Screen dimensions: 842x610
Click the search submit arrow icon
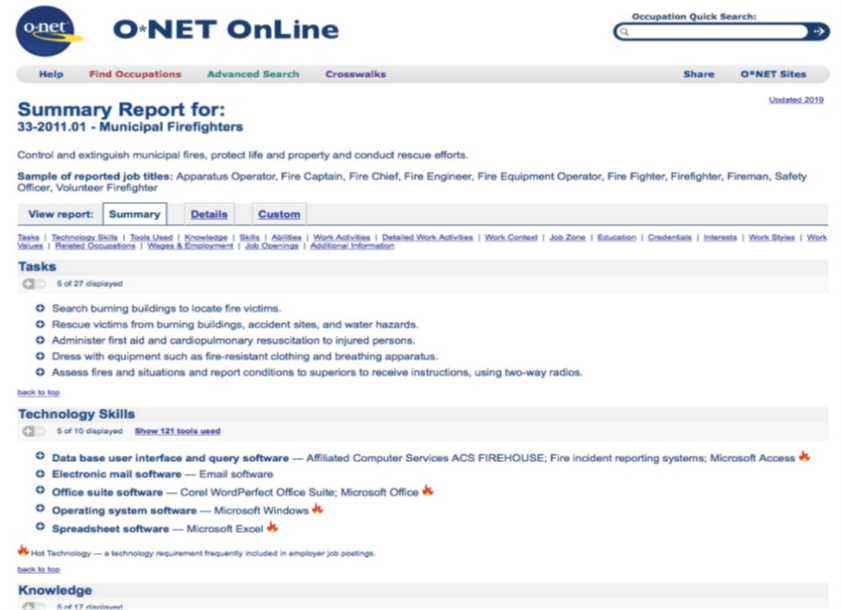point(820,31)
